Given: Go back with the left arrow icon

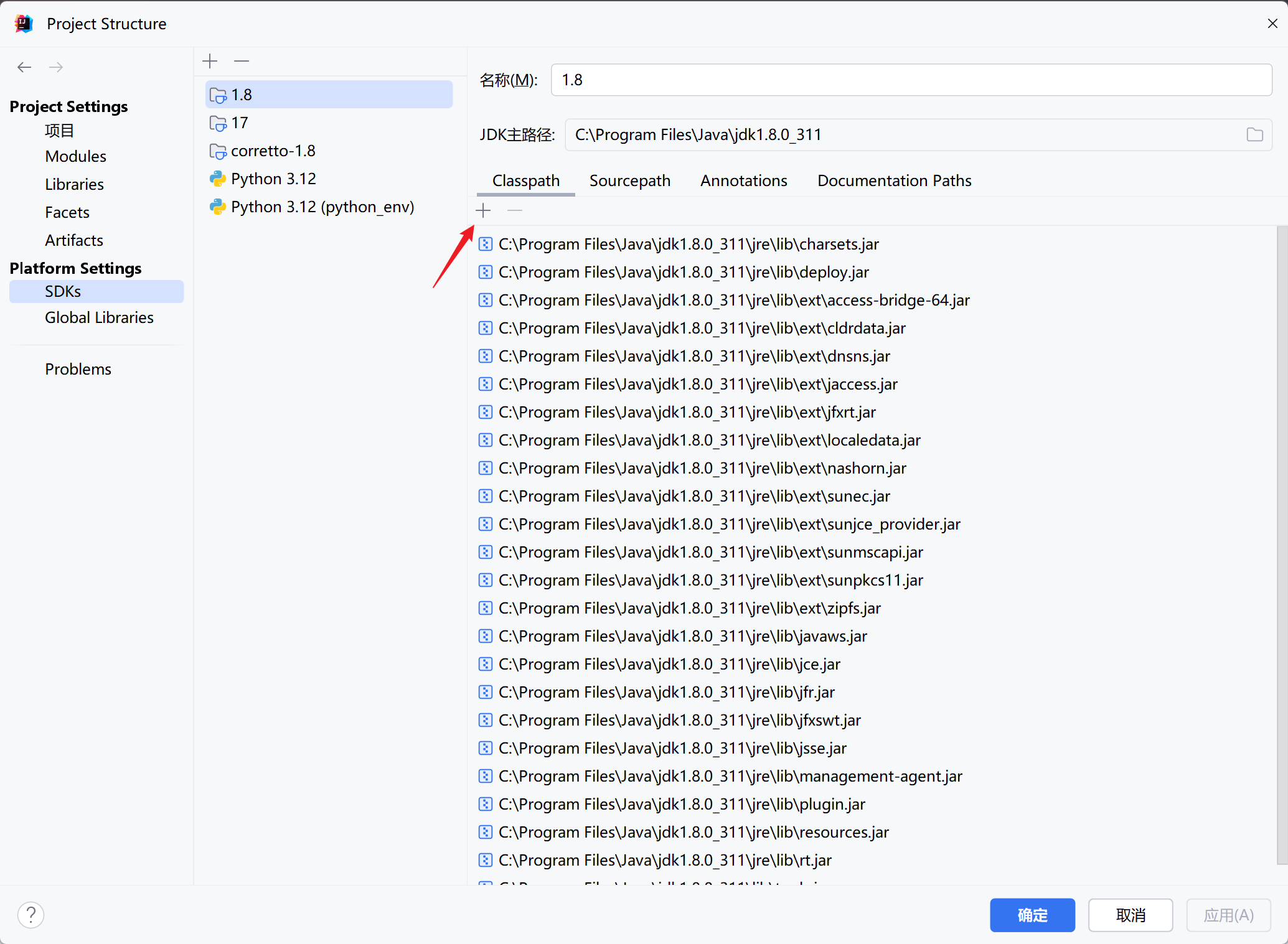Looking at the screenshot, I should [x=24, y=67].
